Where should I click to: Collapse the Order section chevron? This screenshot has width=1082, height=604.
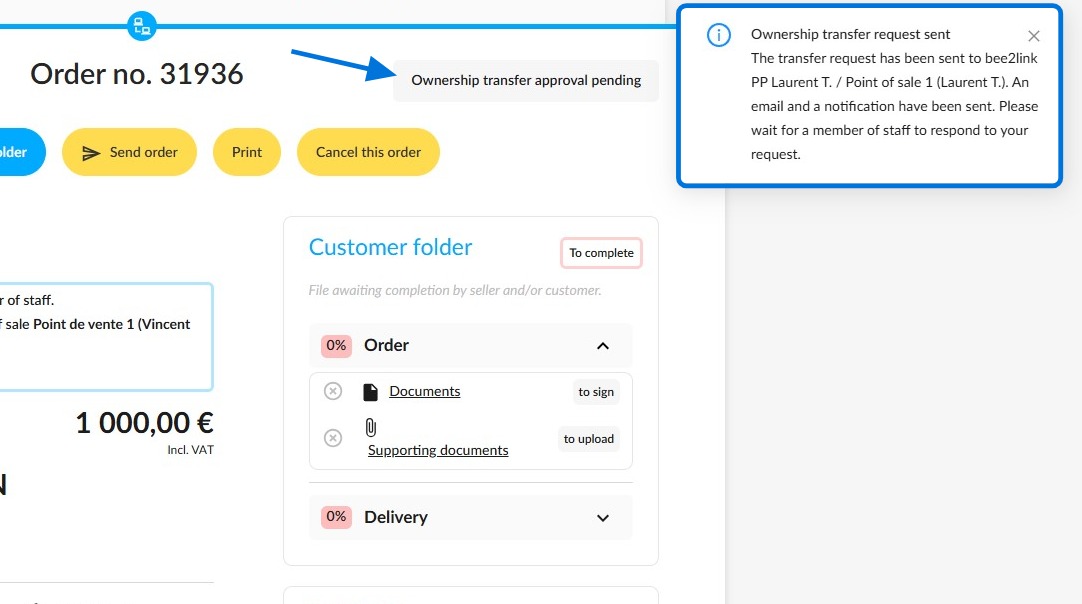tap(602, 345)
